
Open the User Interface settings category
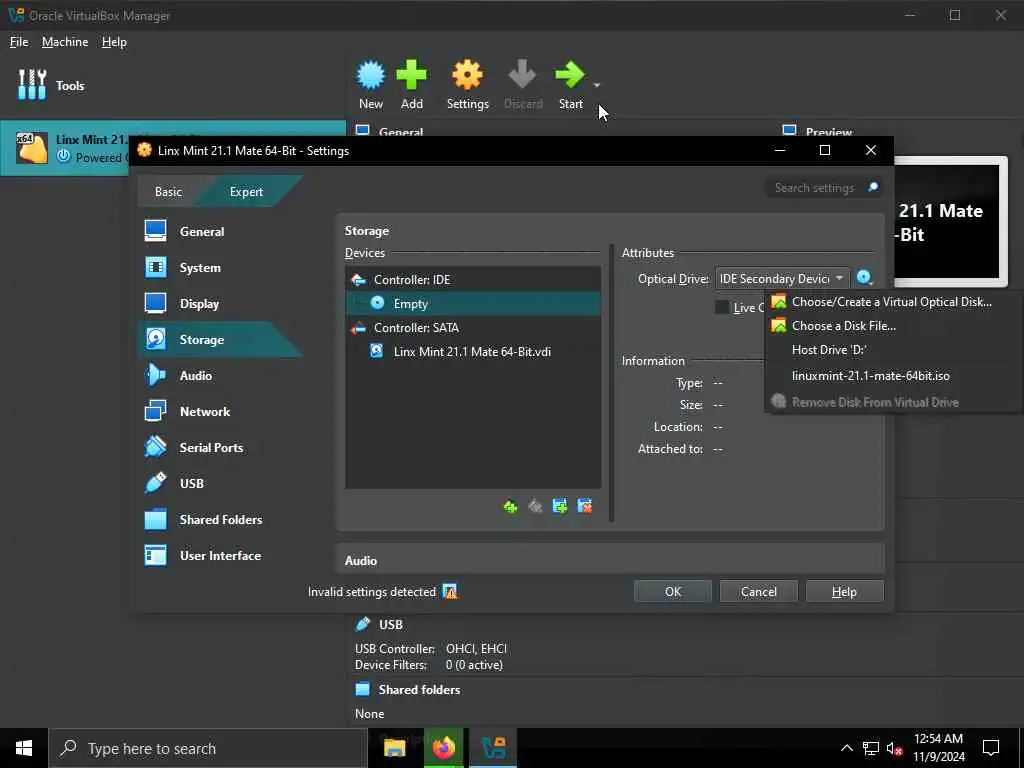[x=220, y=555]
